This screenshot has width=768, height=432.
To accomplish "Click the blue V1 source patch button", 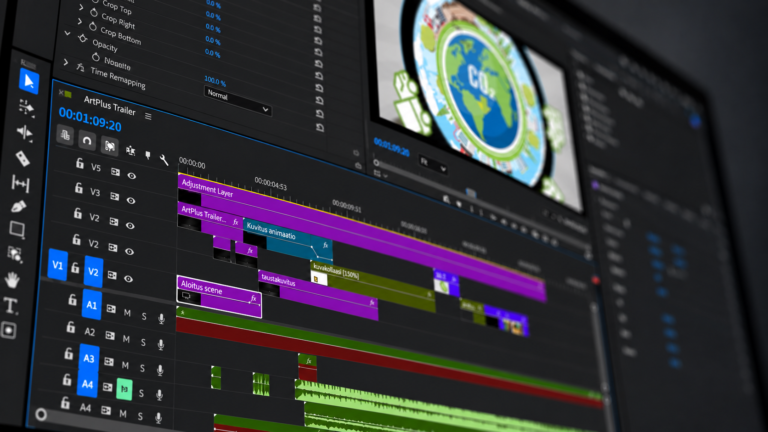I will point(58,265).
